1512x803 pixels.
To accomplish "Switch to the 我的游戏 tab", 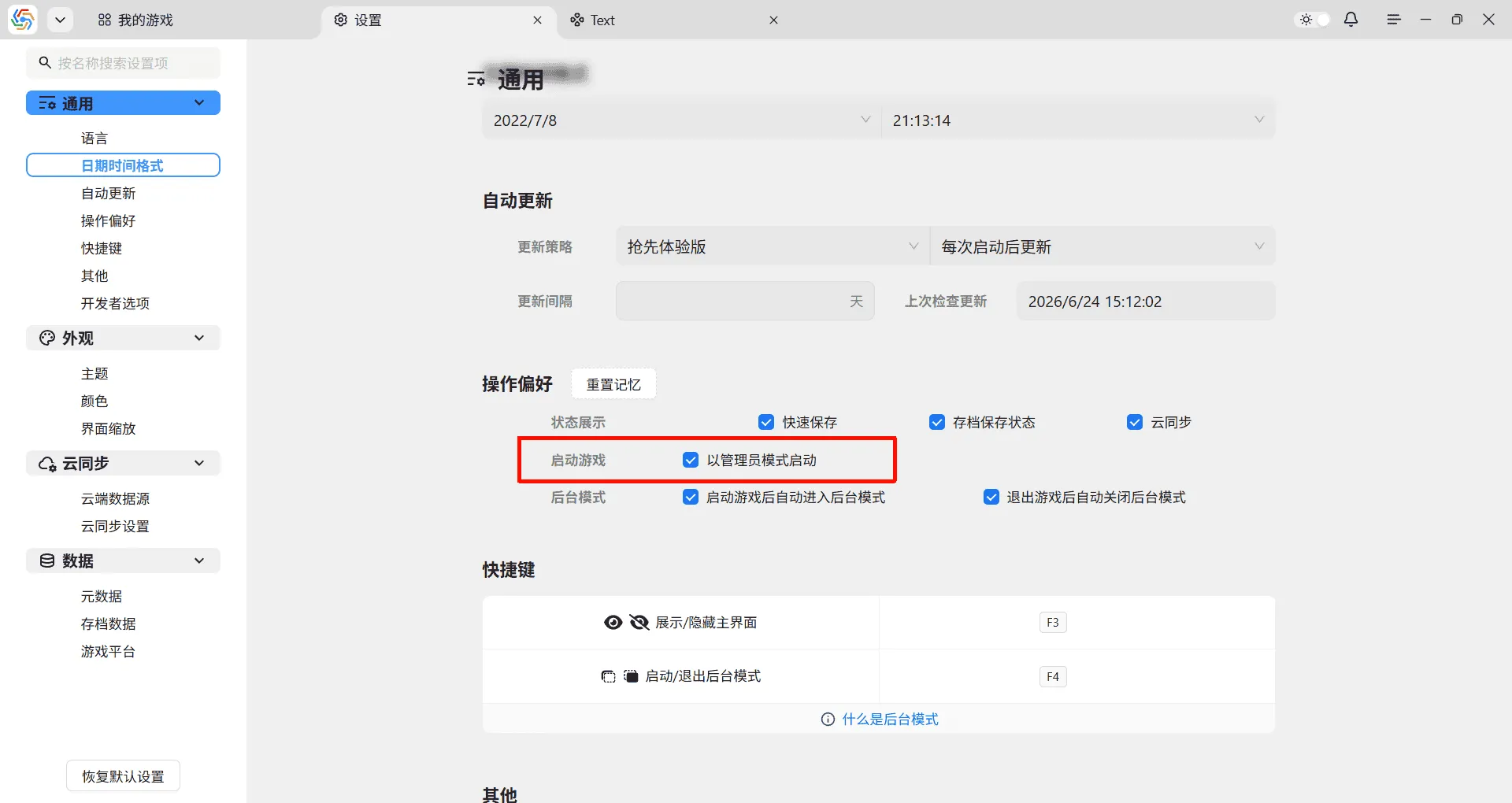I will pyautogui.click(x=135, y=20).
